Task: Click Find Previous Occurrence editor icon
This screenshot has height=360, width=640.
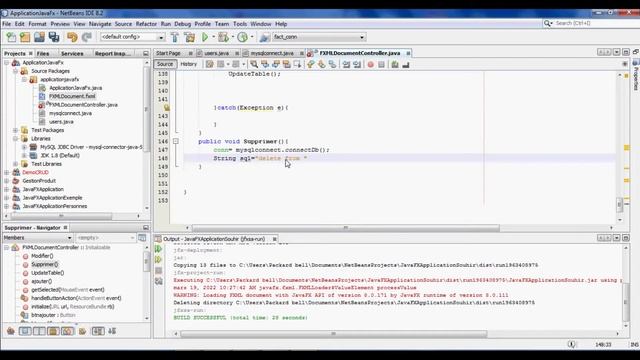Action: tap(265, 64)
